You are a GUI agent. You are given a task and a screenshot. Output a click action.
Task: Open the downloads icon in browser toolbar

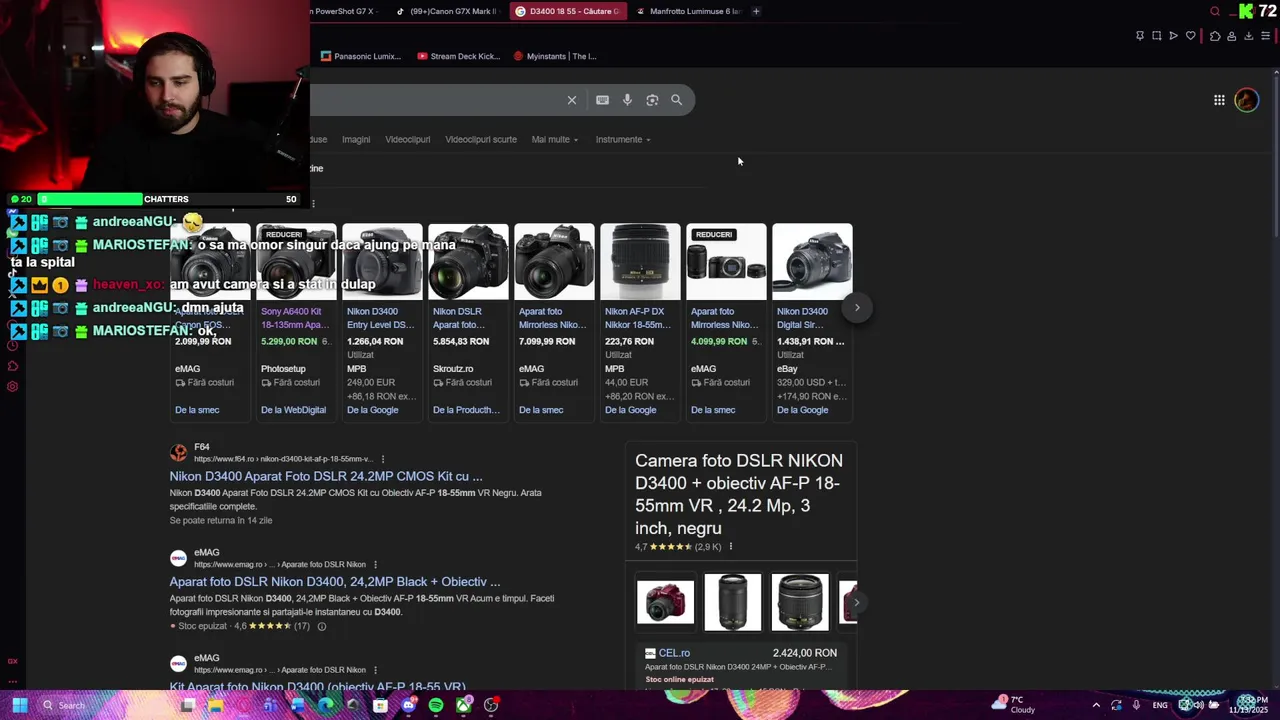point(1249,36)
